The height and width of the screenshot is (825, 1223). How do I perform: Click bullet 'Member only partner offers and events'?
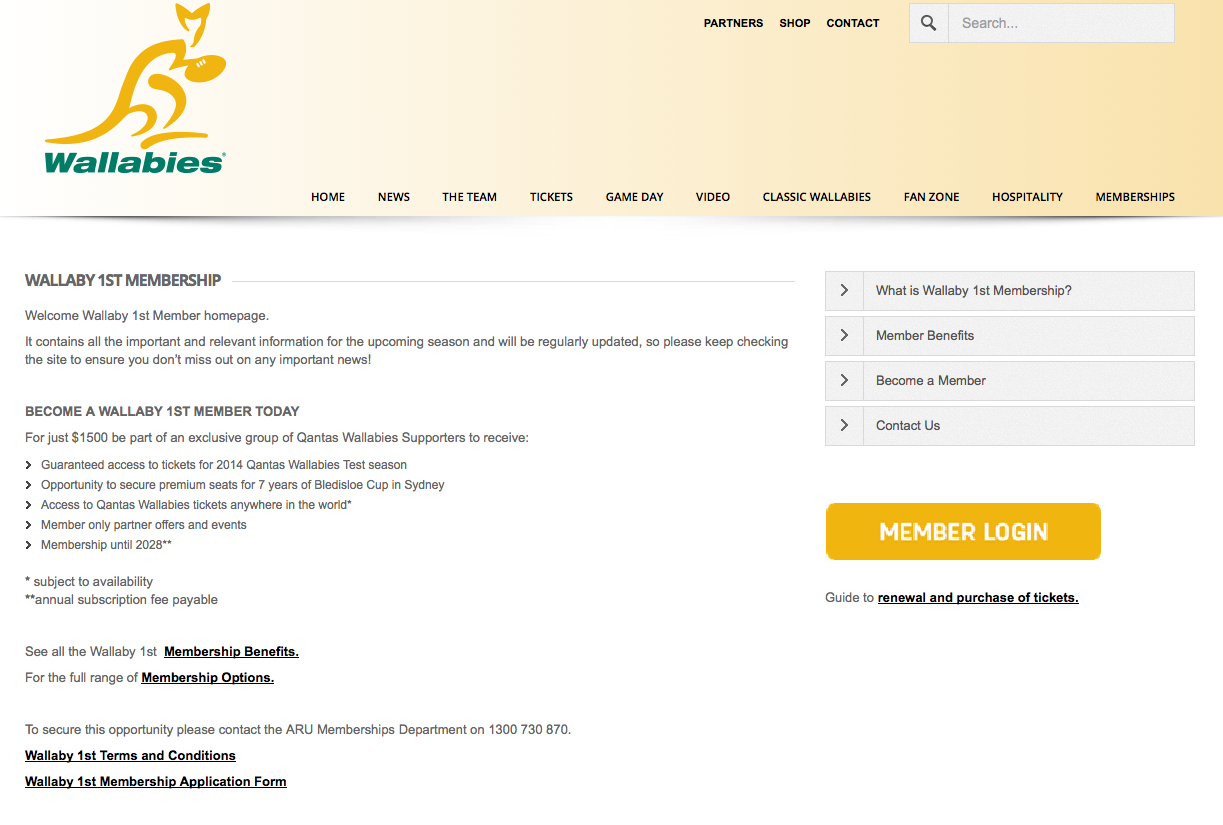[144, 525]
